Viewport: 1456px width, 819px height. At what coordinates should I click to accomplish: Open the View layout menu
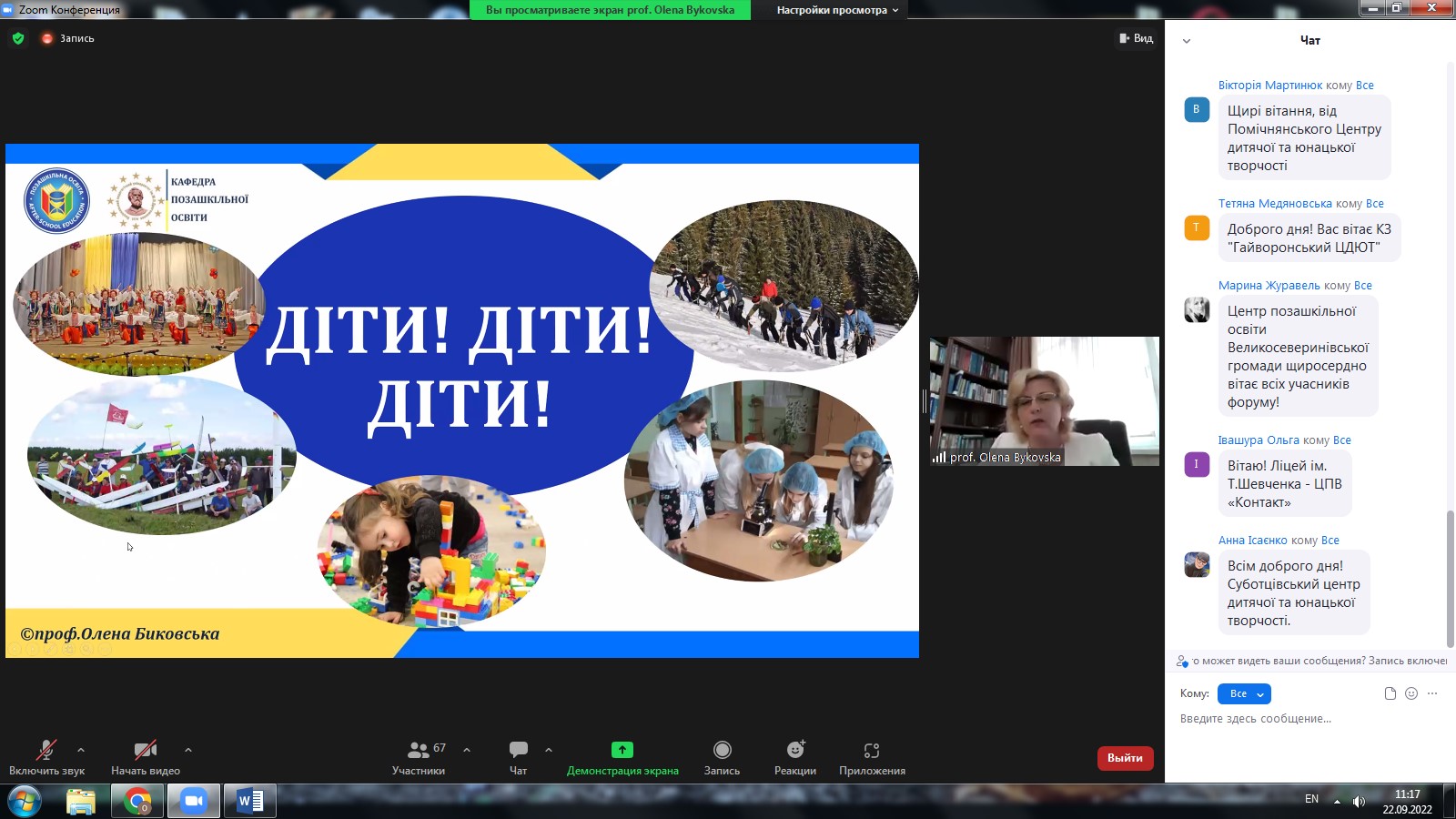(1137, 38)
